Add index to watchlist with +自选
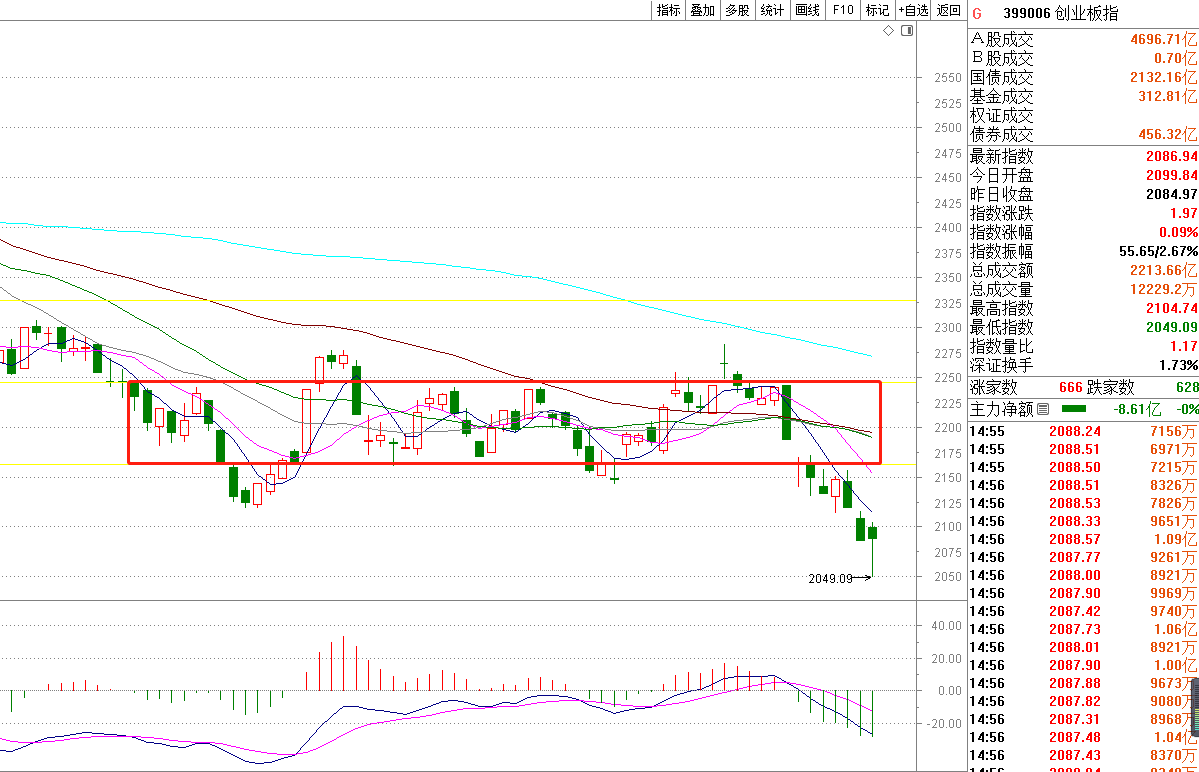The height and width of the screenshot is (772, 1199). pos(913,10)
